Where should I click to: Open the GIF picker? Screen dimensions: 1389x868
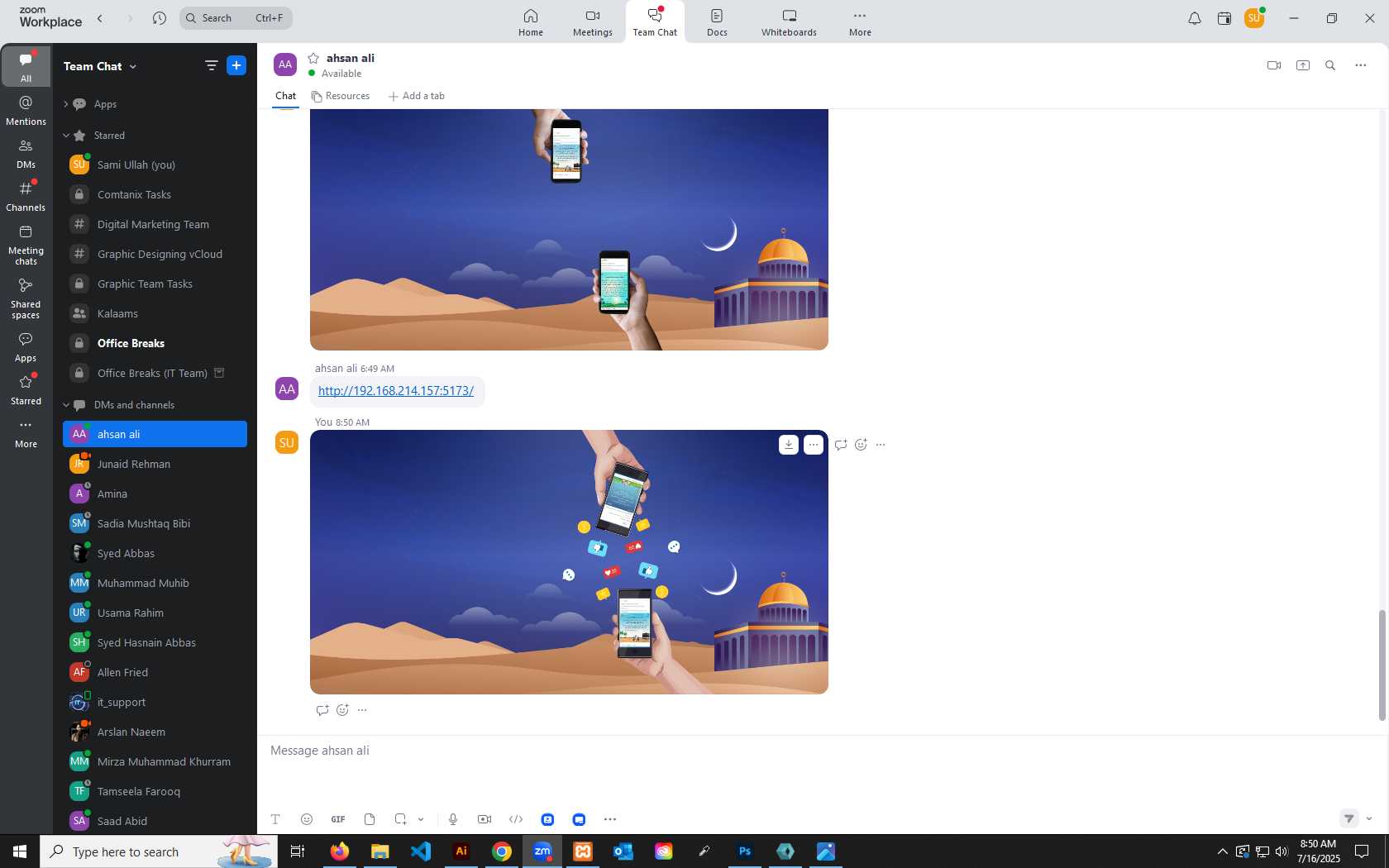(x=338, y=819)
